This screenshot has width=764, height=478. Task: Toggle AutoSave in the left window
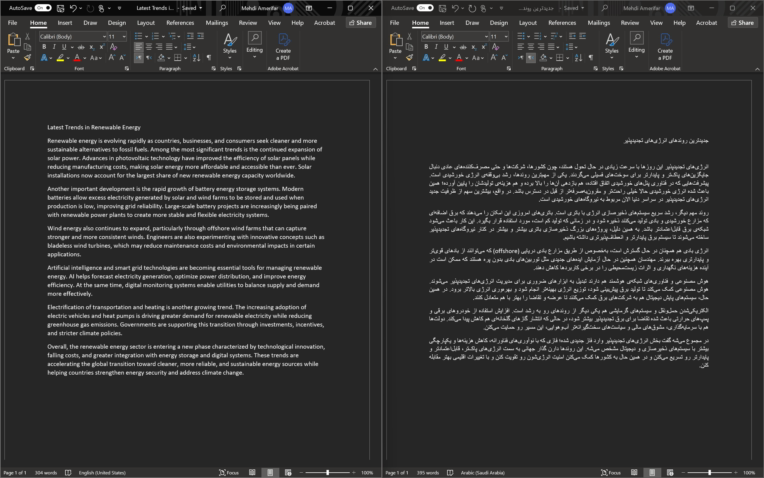(43, 8)
